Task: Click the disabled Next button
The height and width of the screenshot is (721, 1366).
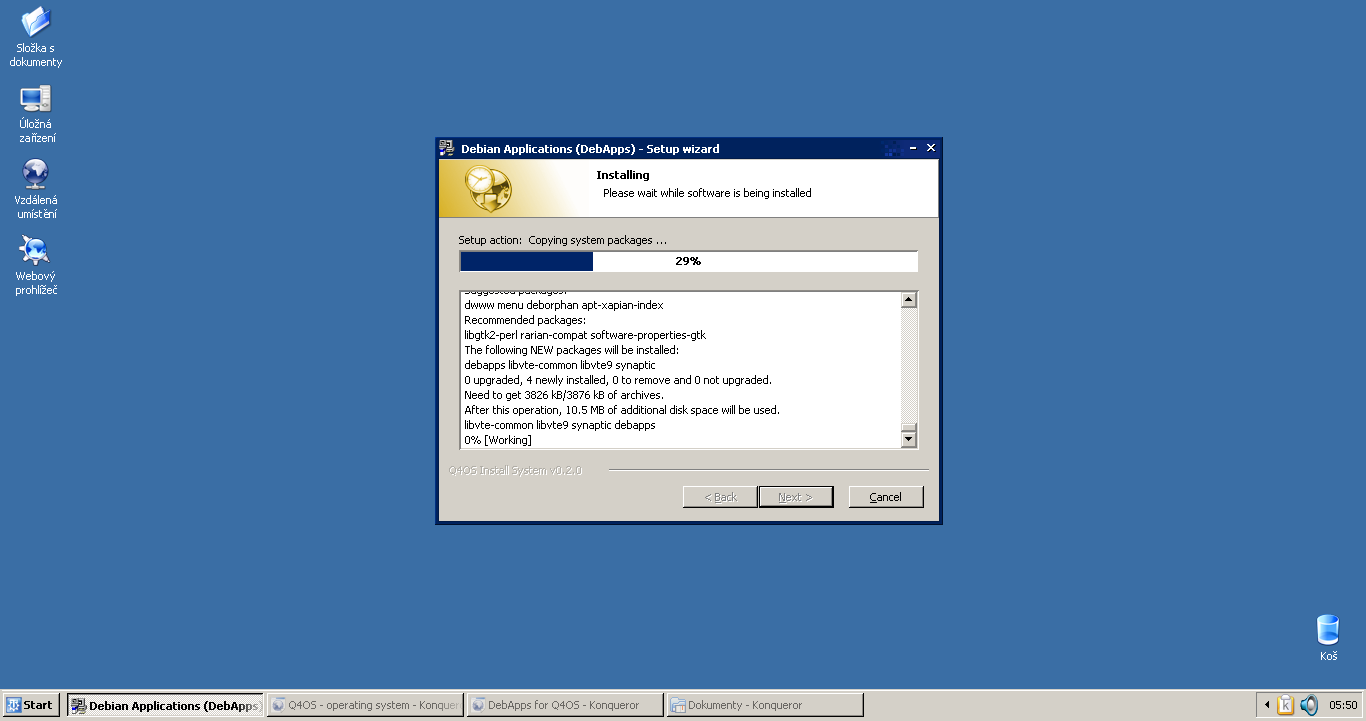Action: 796,497
